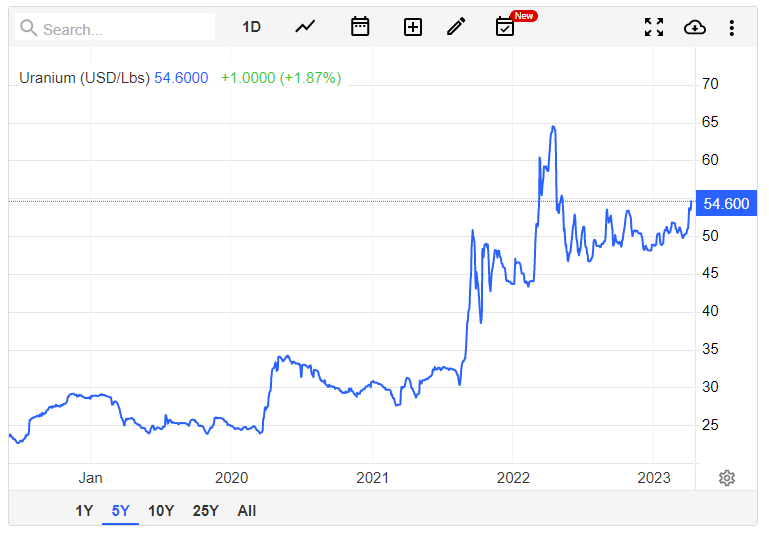Select the All range tab
The image size is (769, 539).
point(247,511)
